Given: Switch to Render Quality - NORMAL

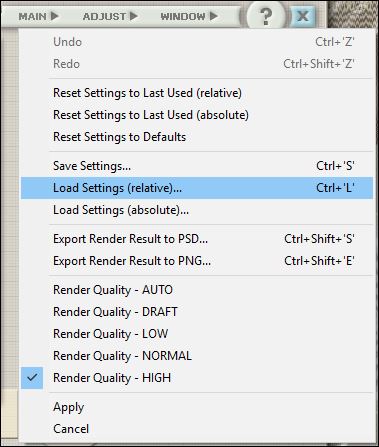Looking at the screenshot, I should point(197,356).
